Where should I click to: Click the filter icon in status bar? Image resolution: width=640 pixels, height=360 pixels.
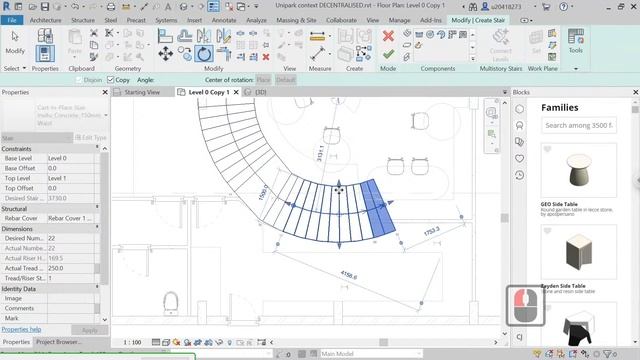pos(607,354)
